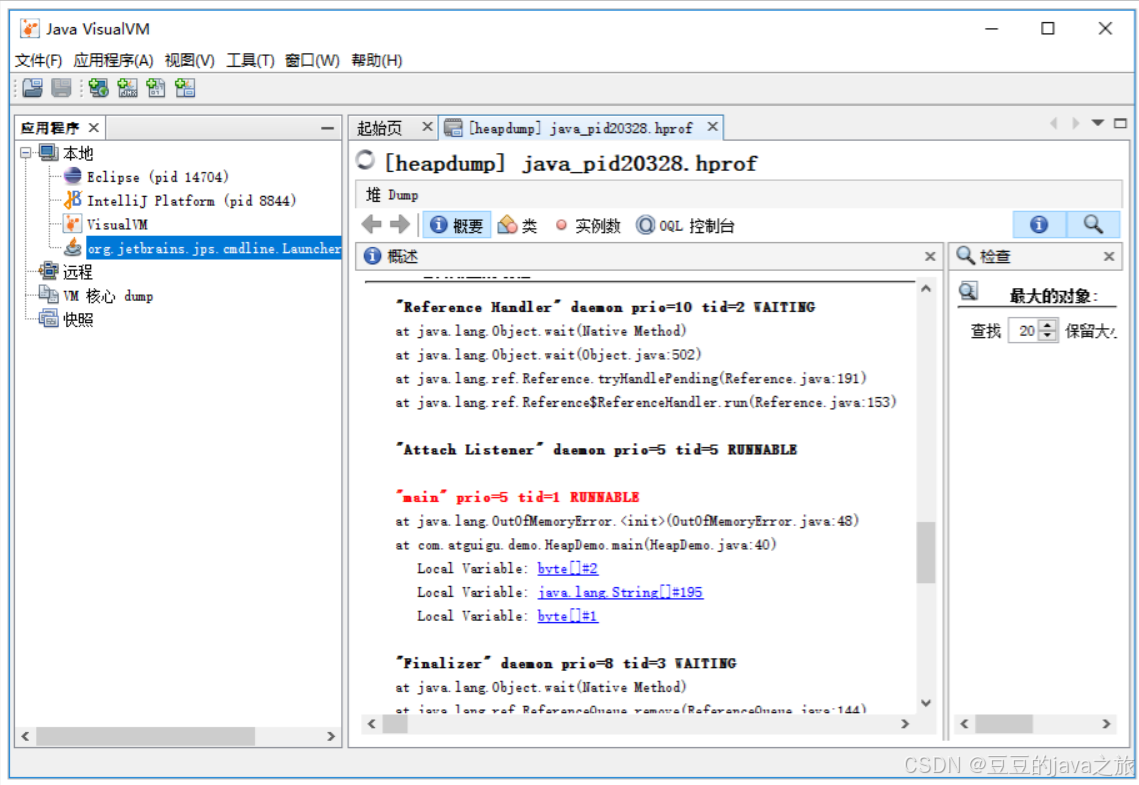Click the "Finalizer" daemon thread line

[x=566, y=663]
